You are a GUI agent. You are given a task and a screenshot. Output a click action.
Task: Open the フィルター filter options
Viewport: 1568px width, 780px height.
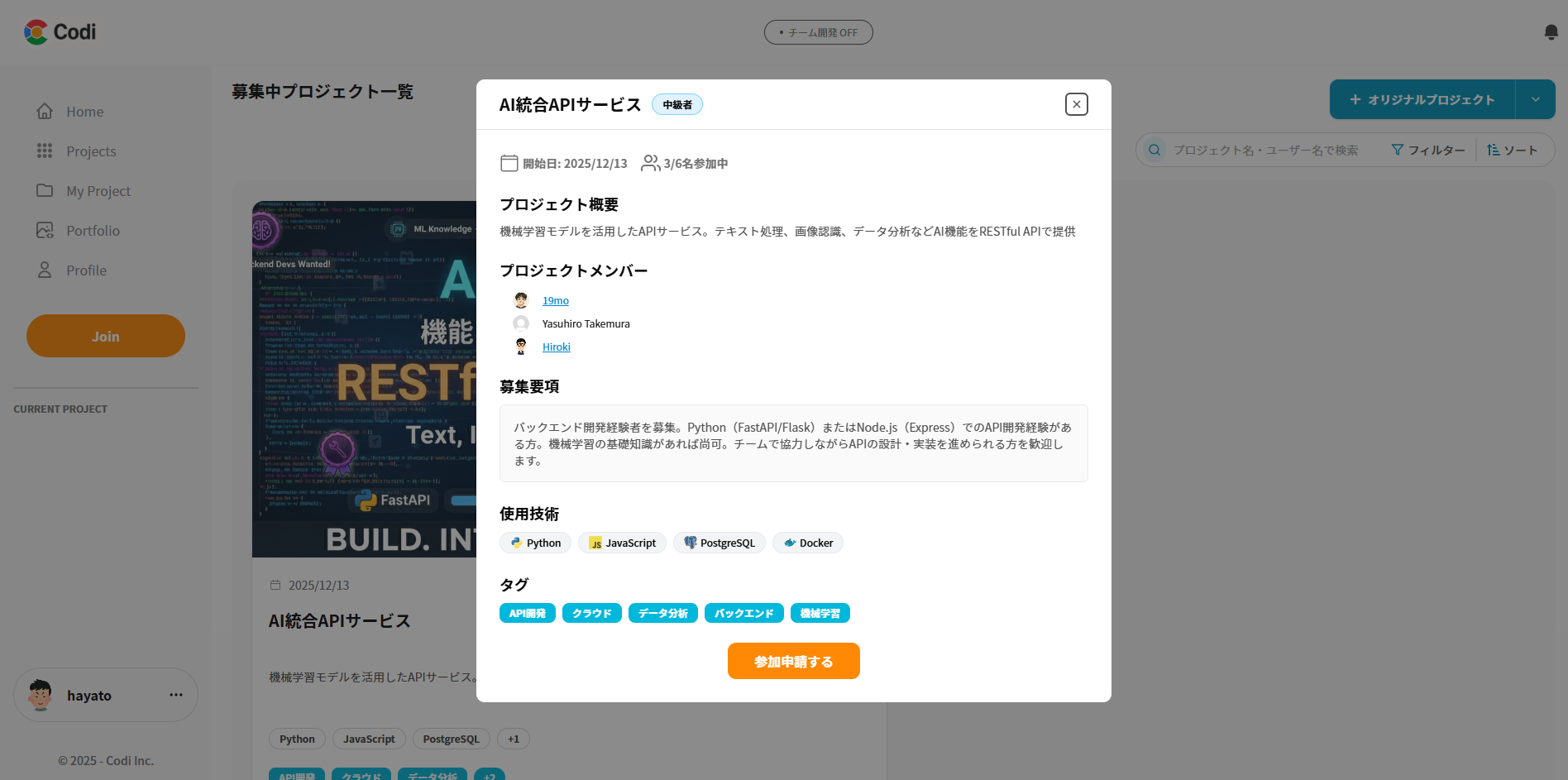[x=1428, y=150]
